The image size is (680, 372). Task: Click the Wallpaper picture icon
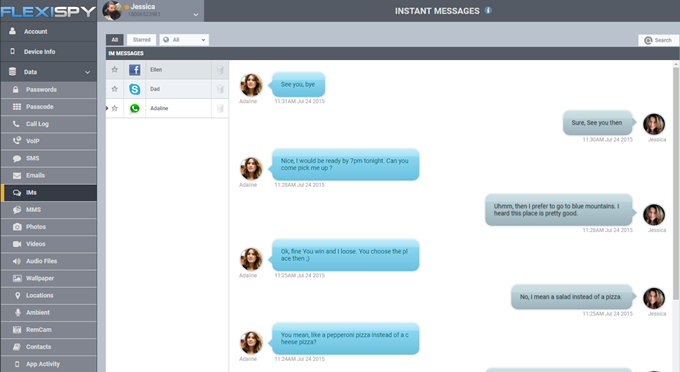17,278
